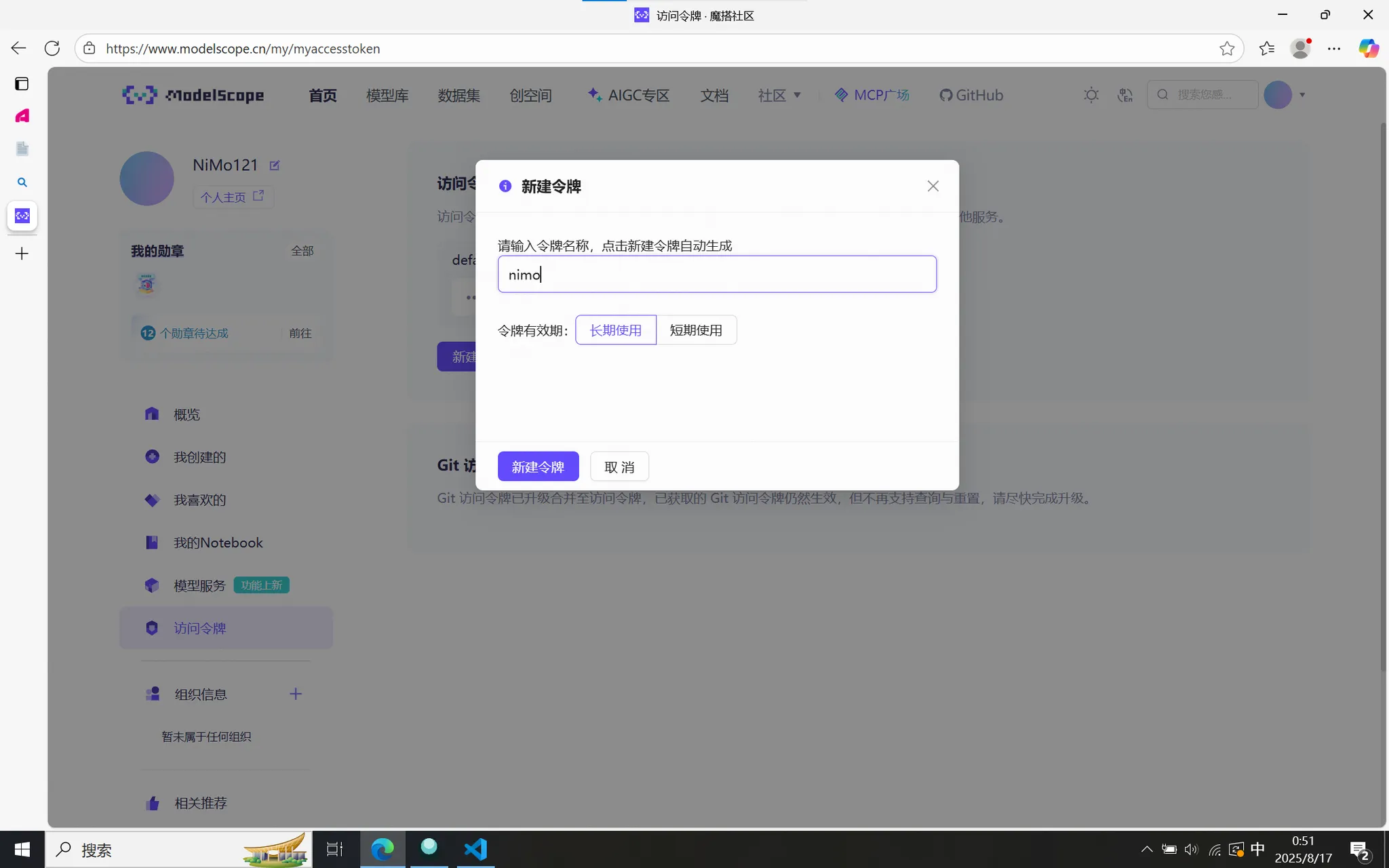The width and height of the screenshot is (1389, 868).
Task: Select 长期使用 token validity option
Action: click(614, 330)
